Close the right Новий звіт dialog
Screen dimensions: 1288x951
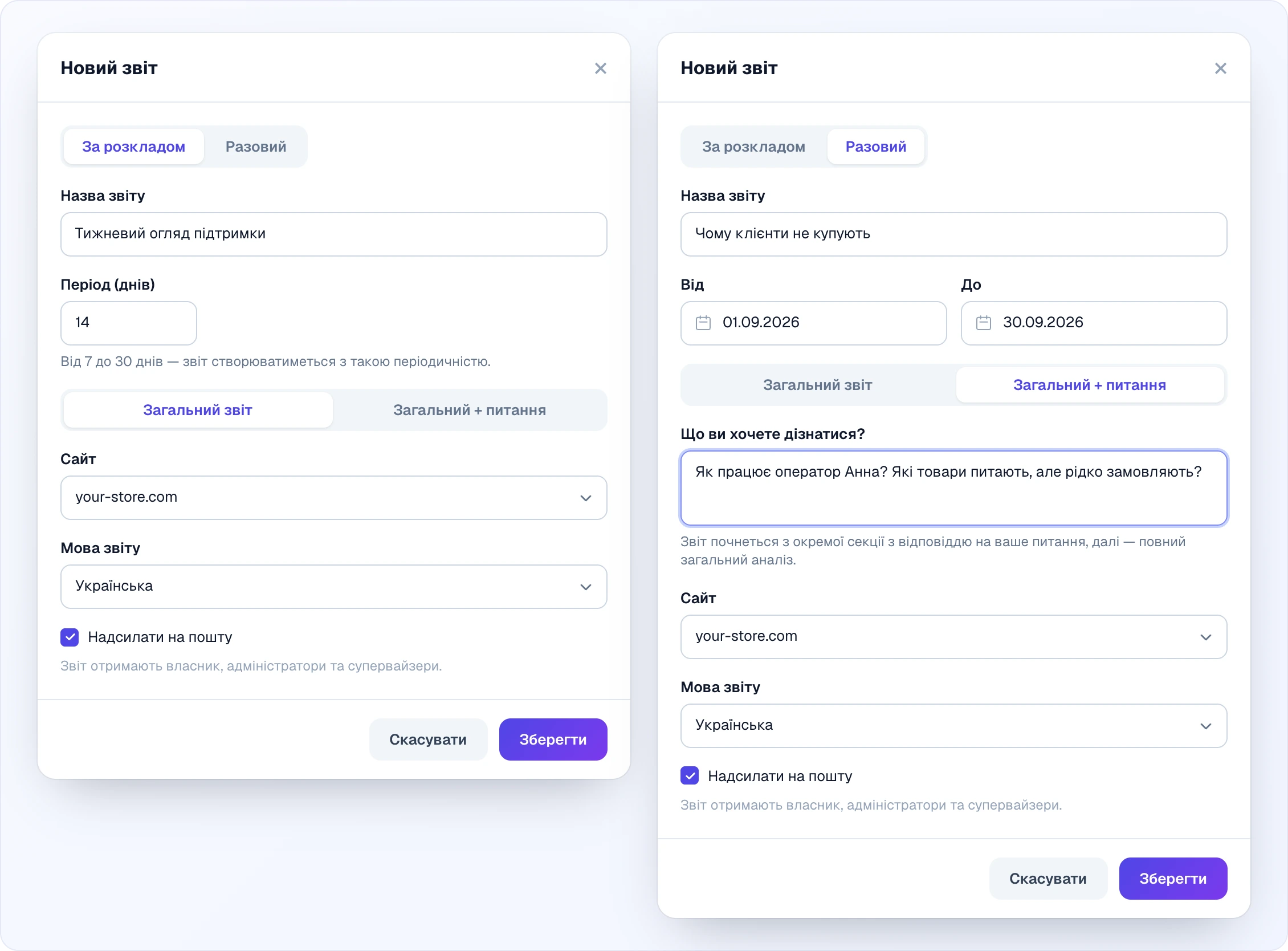1220,68
